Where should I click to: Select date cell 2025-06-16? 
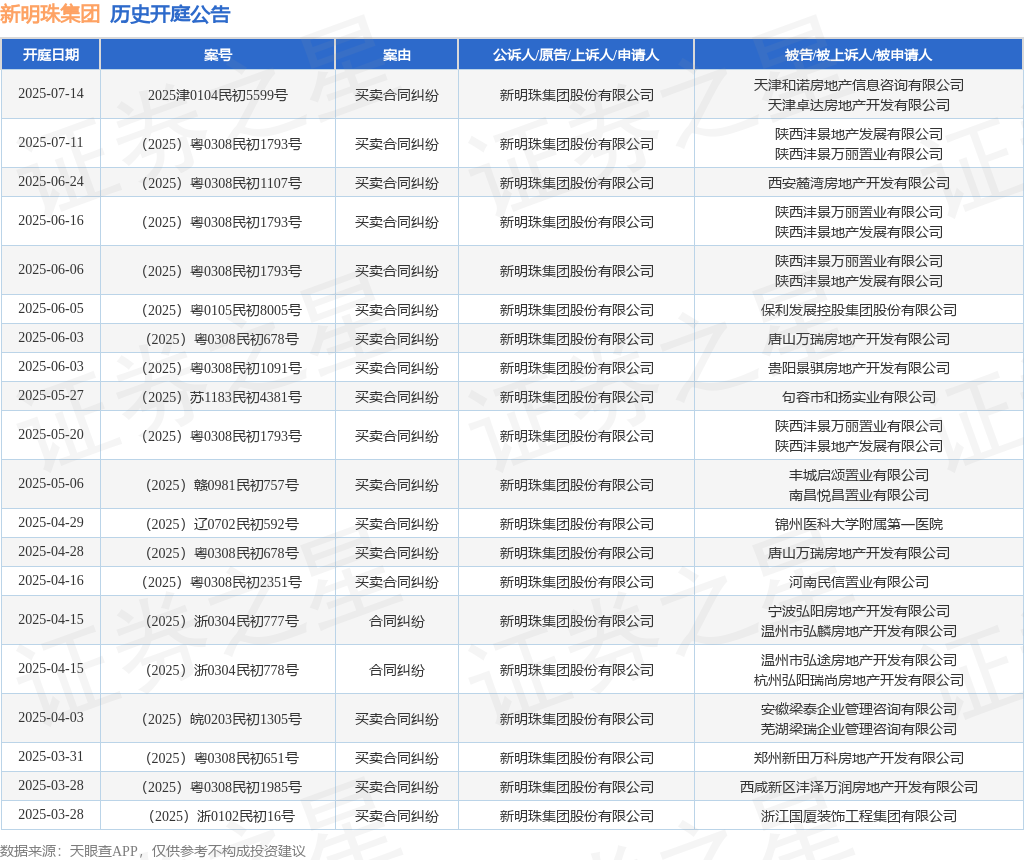(51, 221)
